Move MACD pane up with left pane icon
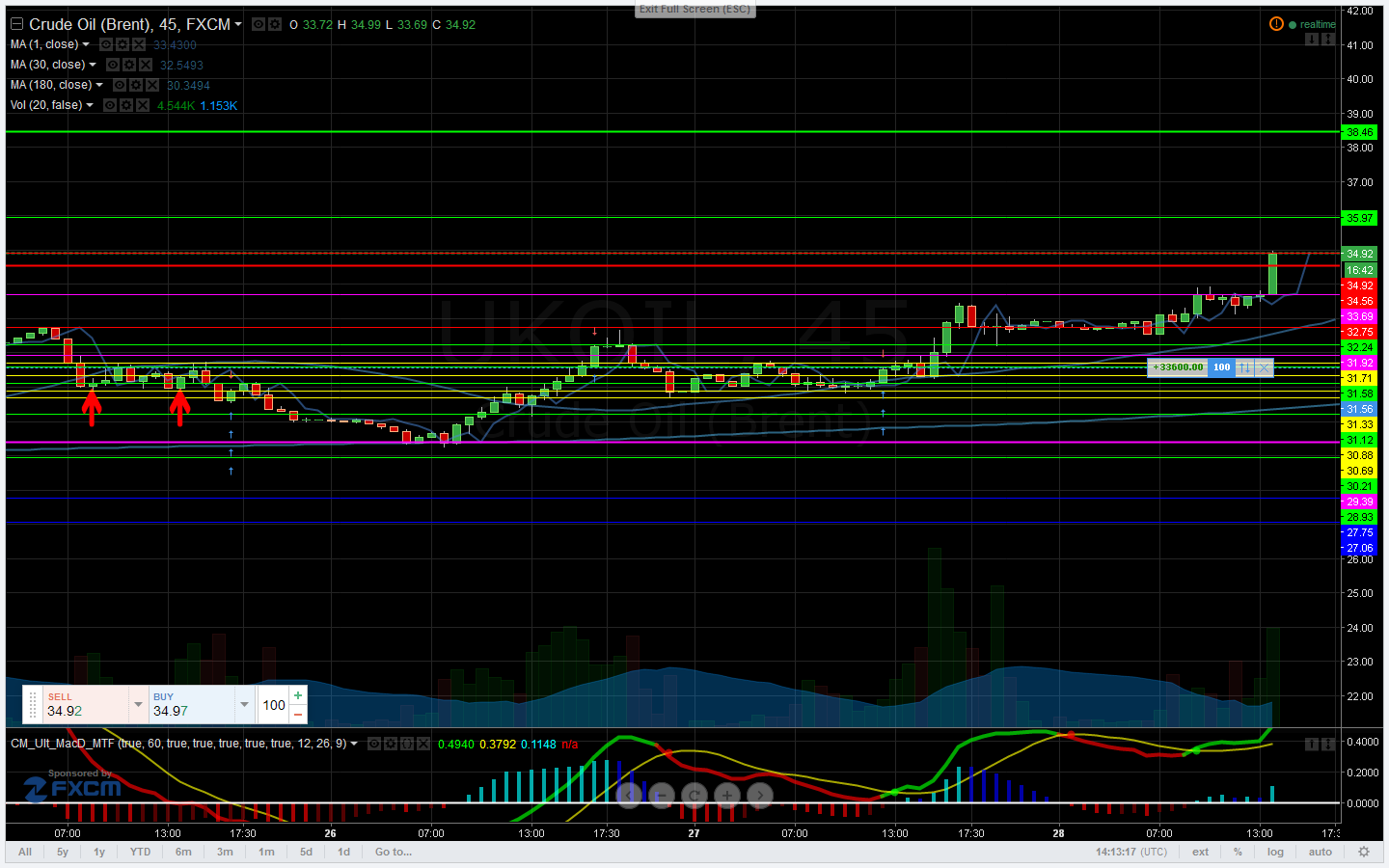The height and width of the screenshot is (868, 1389). (1312, 744)
